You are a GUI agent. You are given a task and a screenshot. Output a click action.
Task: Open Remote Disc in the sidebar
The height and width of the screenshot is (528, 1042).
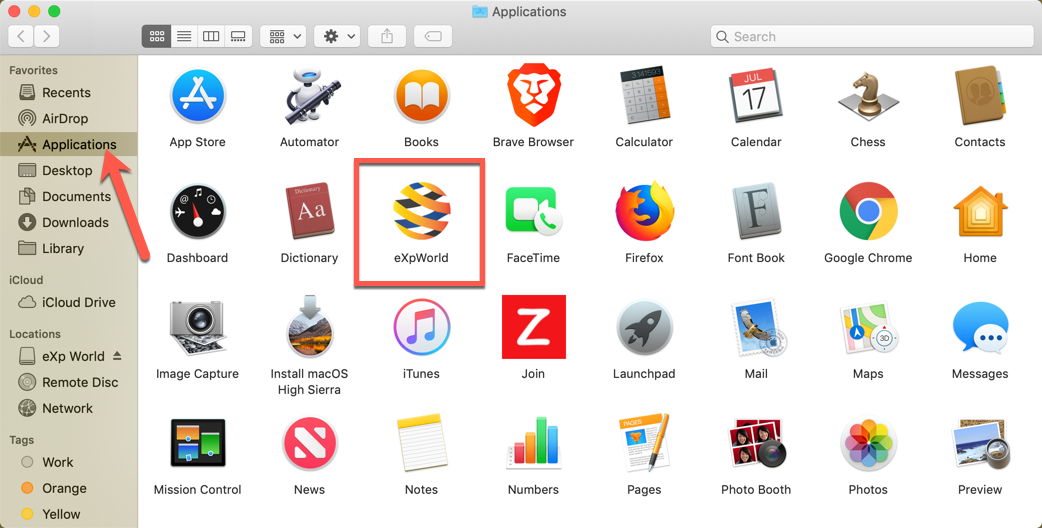[68, 382]
